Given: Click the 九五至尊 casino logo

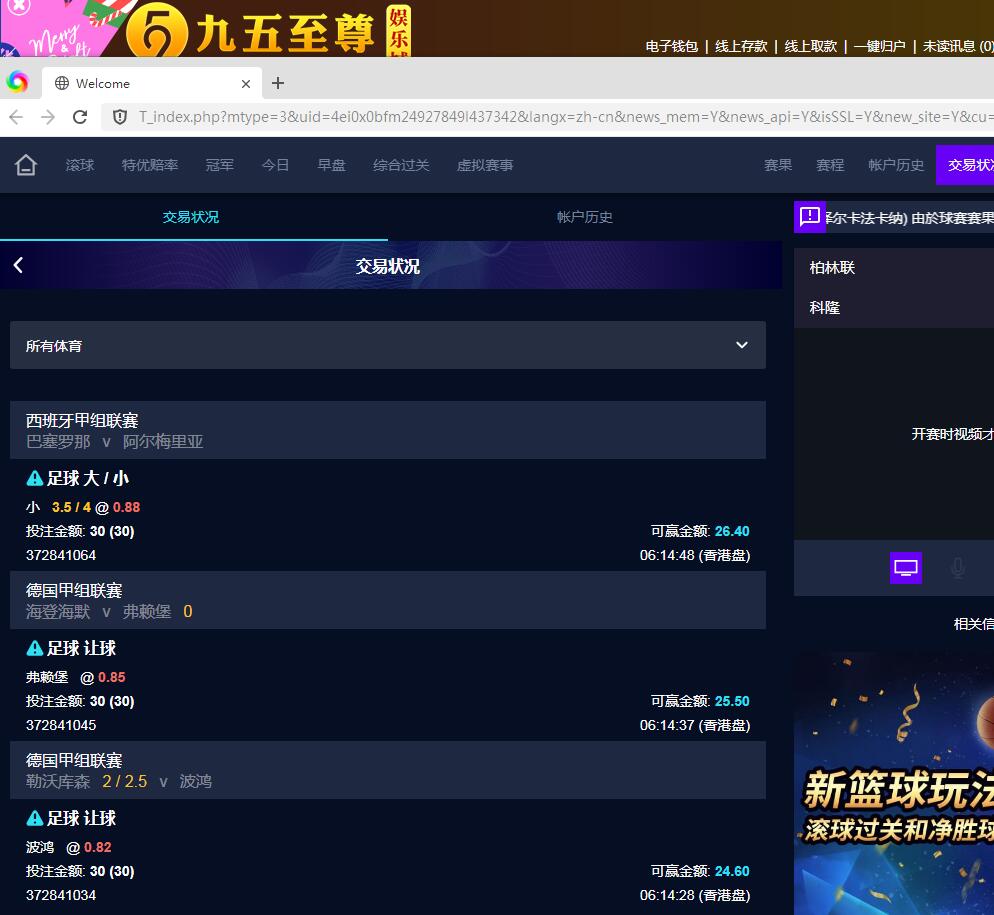Looking at the screenshot, I should point(269,30).
